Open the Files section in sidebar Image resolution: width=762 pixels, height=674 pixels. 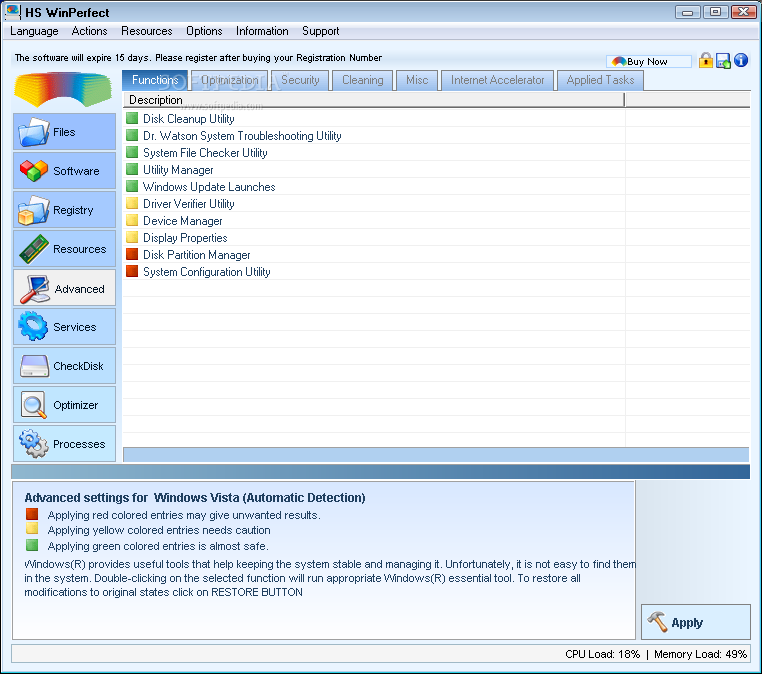click(x=64, y=132)
